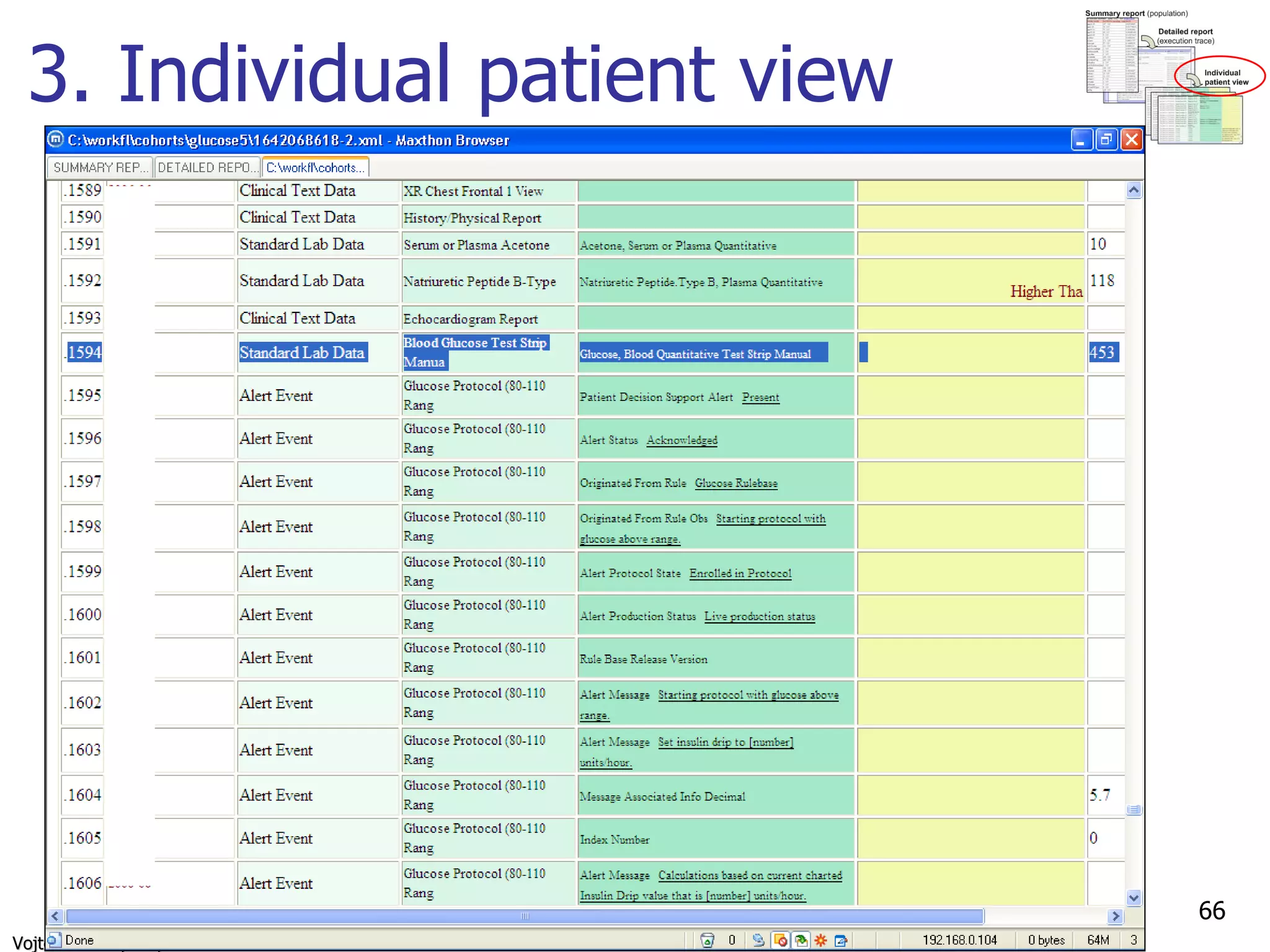Click the value 10 in row 1591
The image size is (1270, 952).
tap(1098, 244)
